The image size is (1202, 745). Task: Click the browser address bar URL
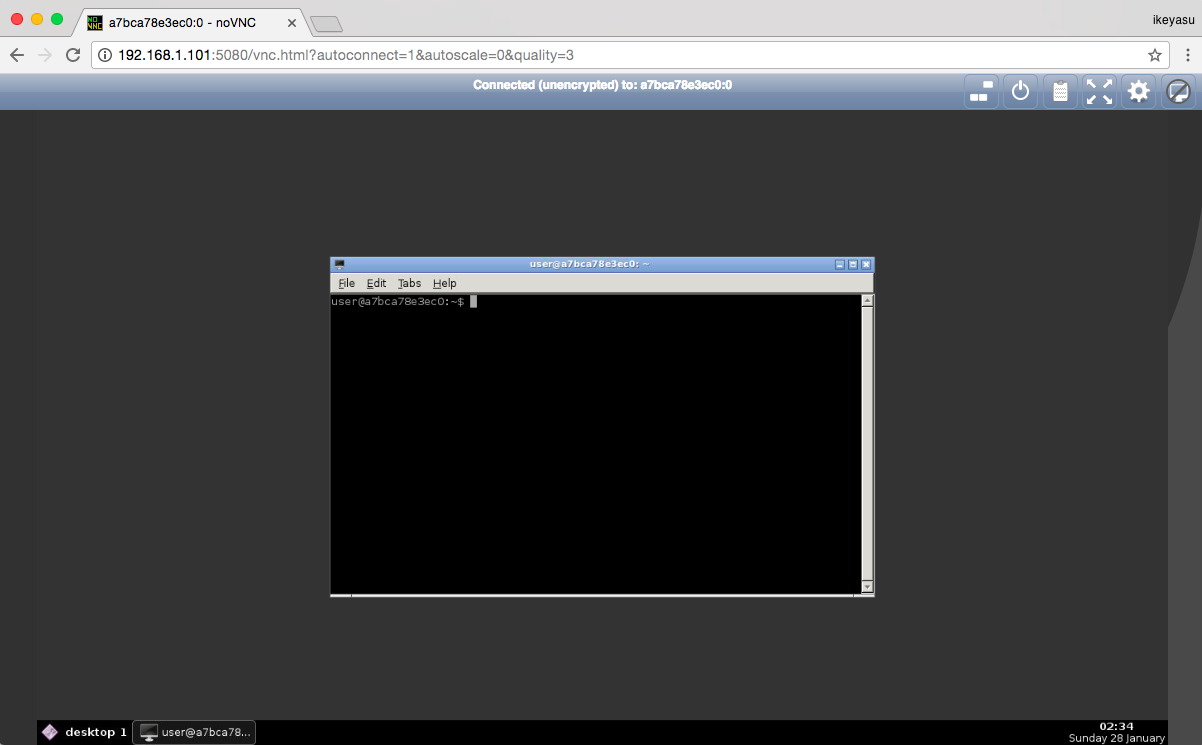[x=346, y=55]
